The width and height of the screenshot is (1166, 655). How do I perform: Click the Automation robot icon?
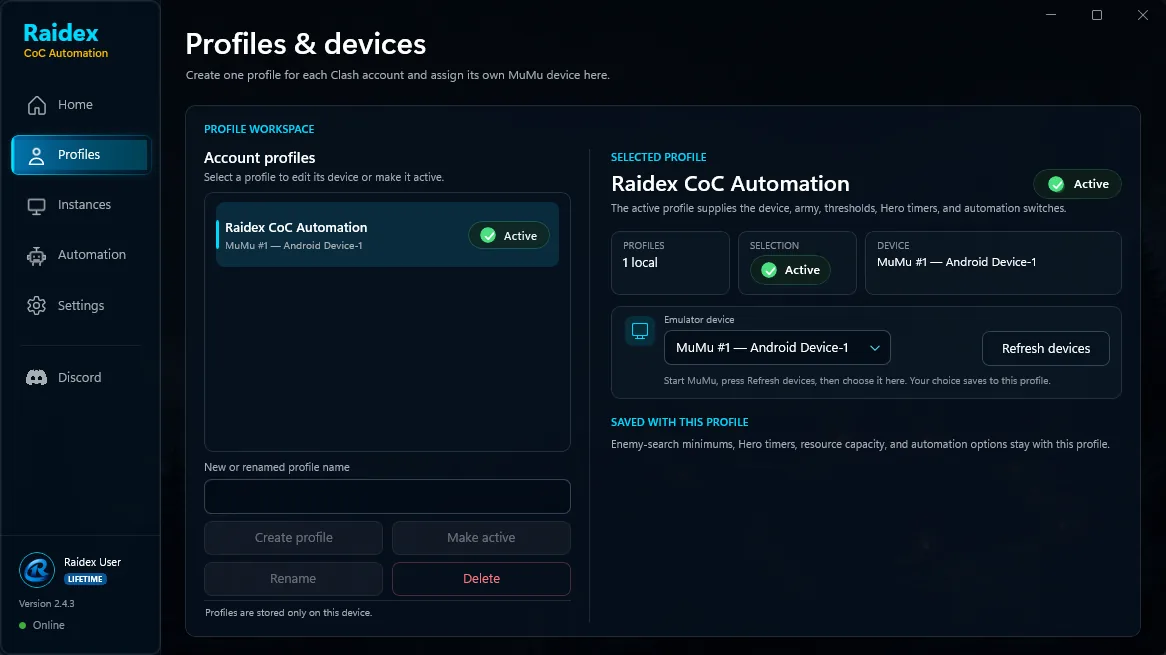click(36, 256)
